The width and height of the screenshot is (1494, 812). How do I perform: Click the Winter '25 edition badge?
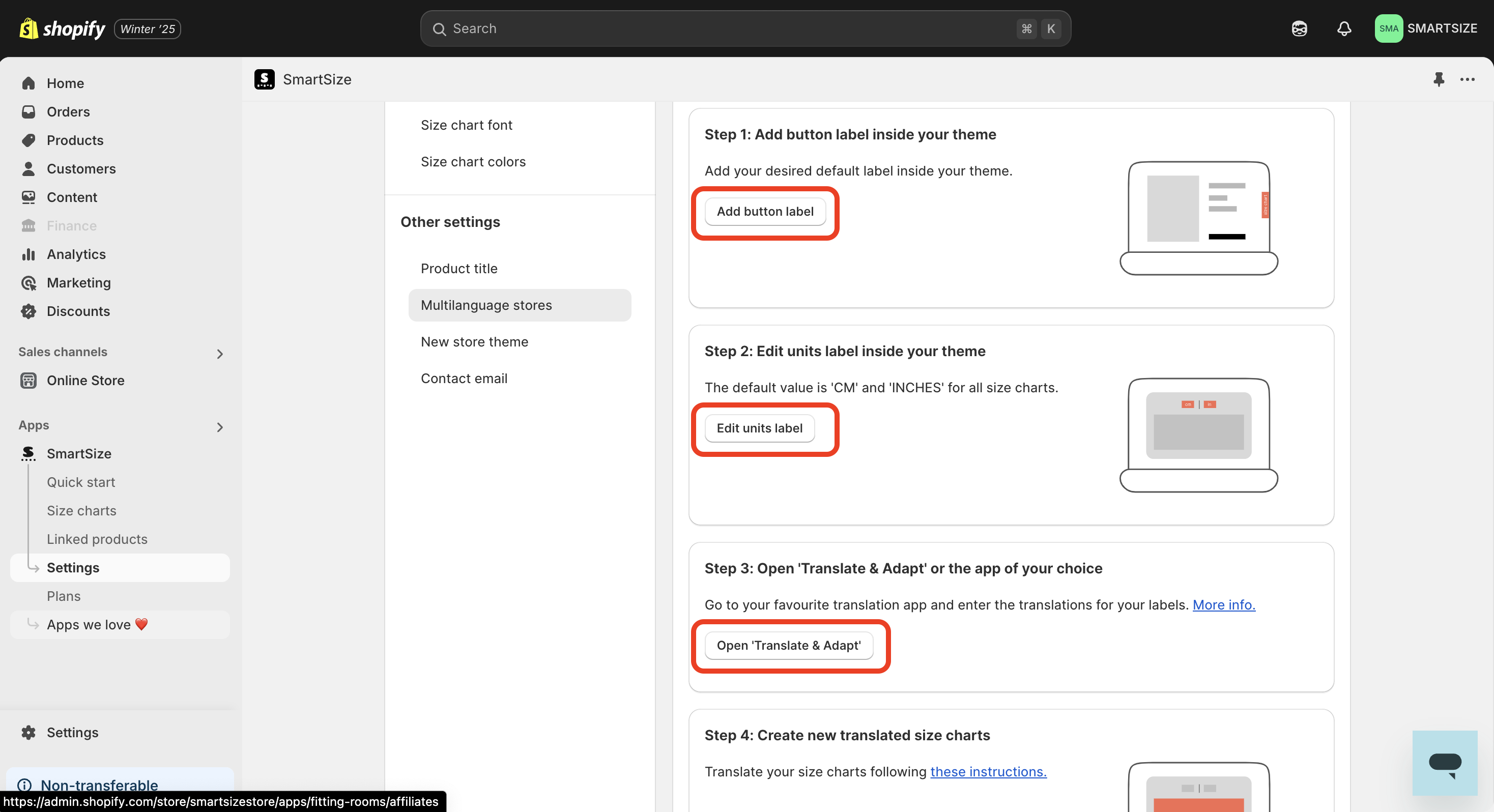pyautogui.click(x=147, y=28)
